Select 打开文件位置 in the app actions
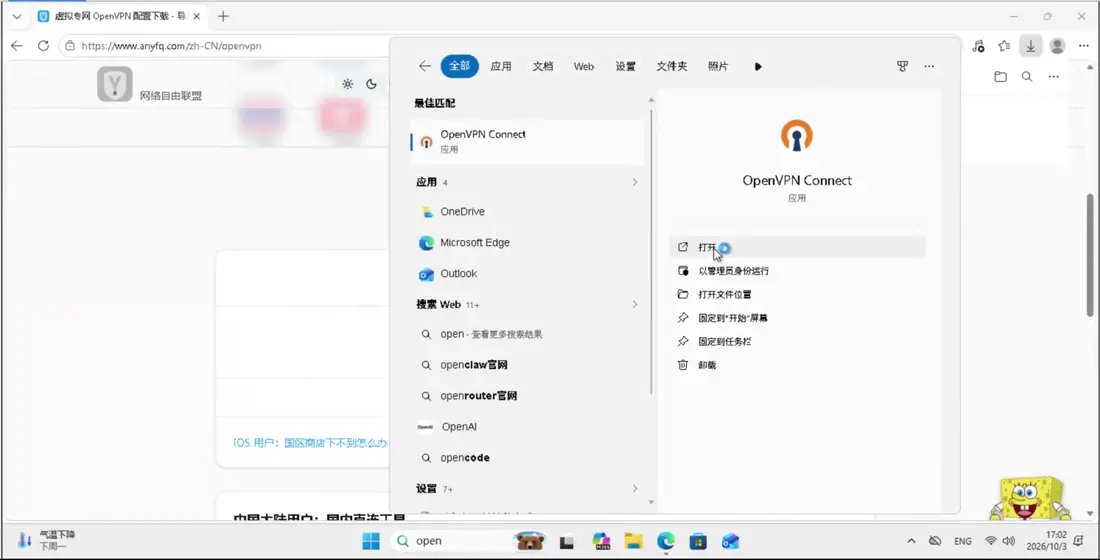Screen dimensions: 1100x560 click(797, 295)
